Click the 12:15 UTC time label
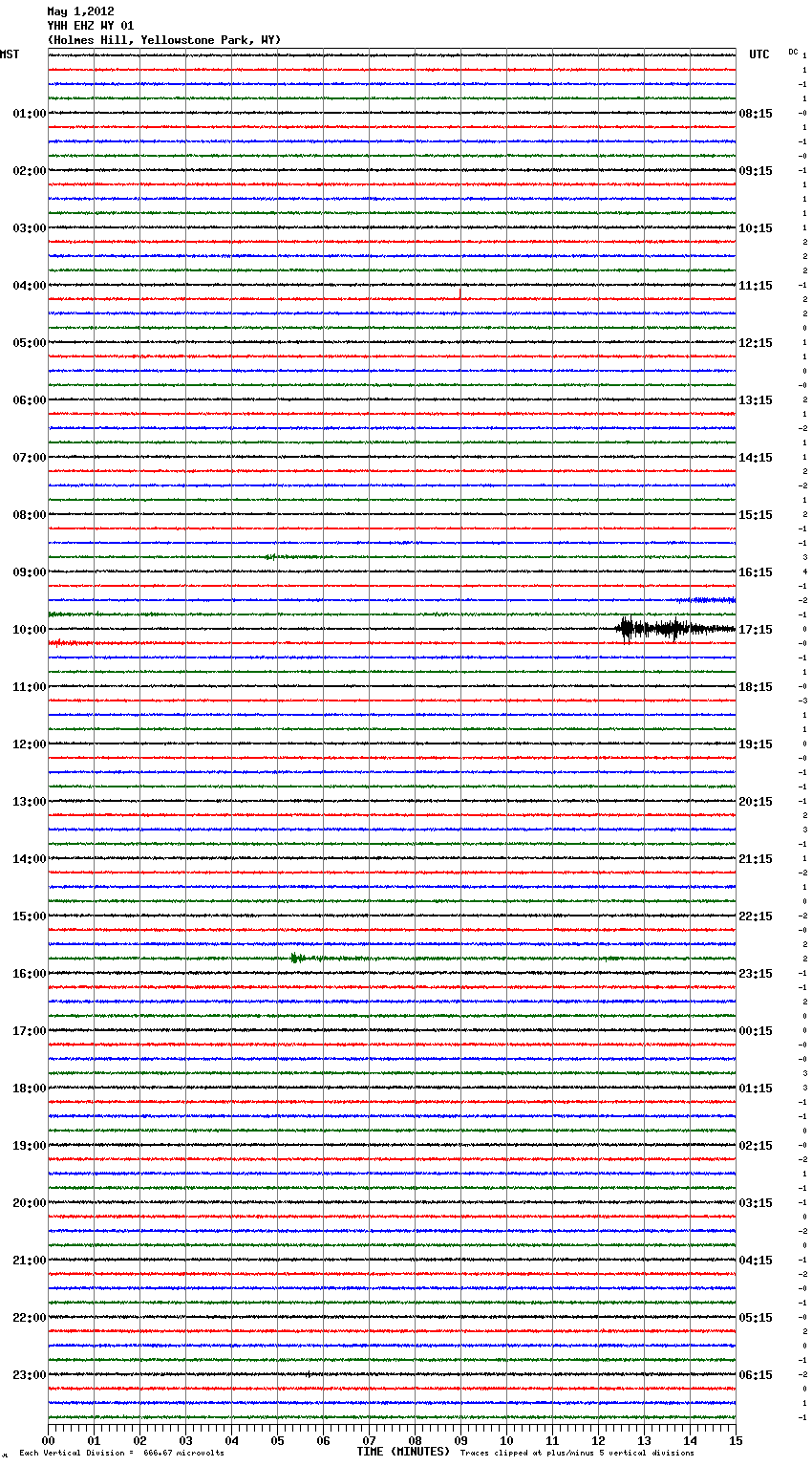The width and height of the screenshot is (812, 1466). pyautogui.click(x=756, y=343)
